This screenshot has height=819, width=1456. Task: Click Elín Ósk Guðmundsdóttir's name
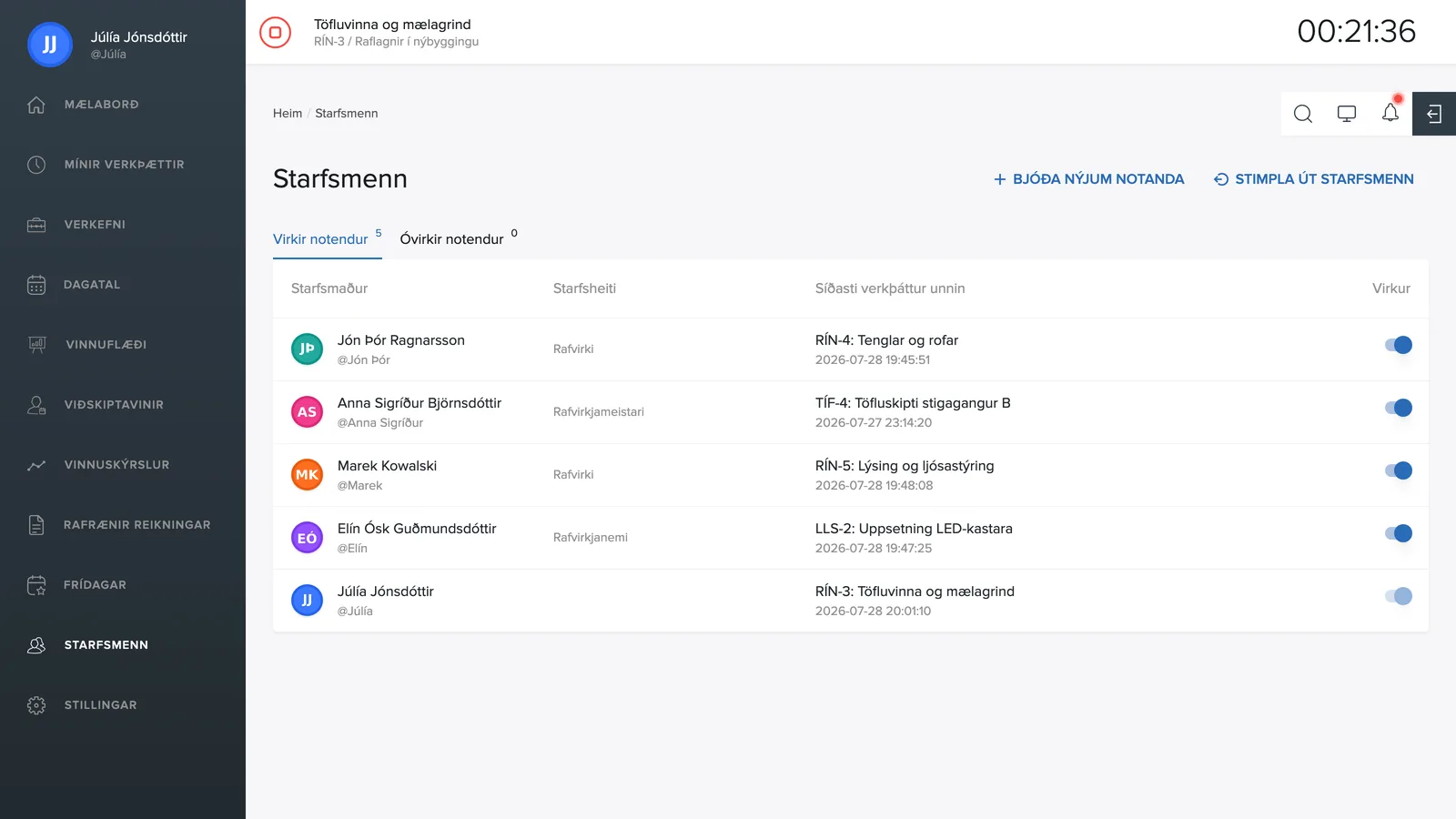pos(417,529)
